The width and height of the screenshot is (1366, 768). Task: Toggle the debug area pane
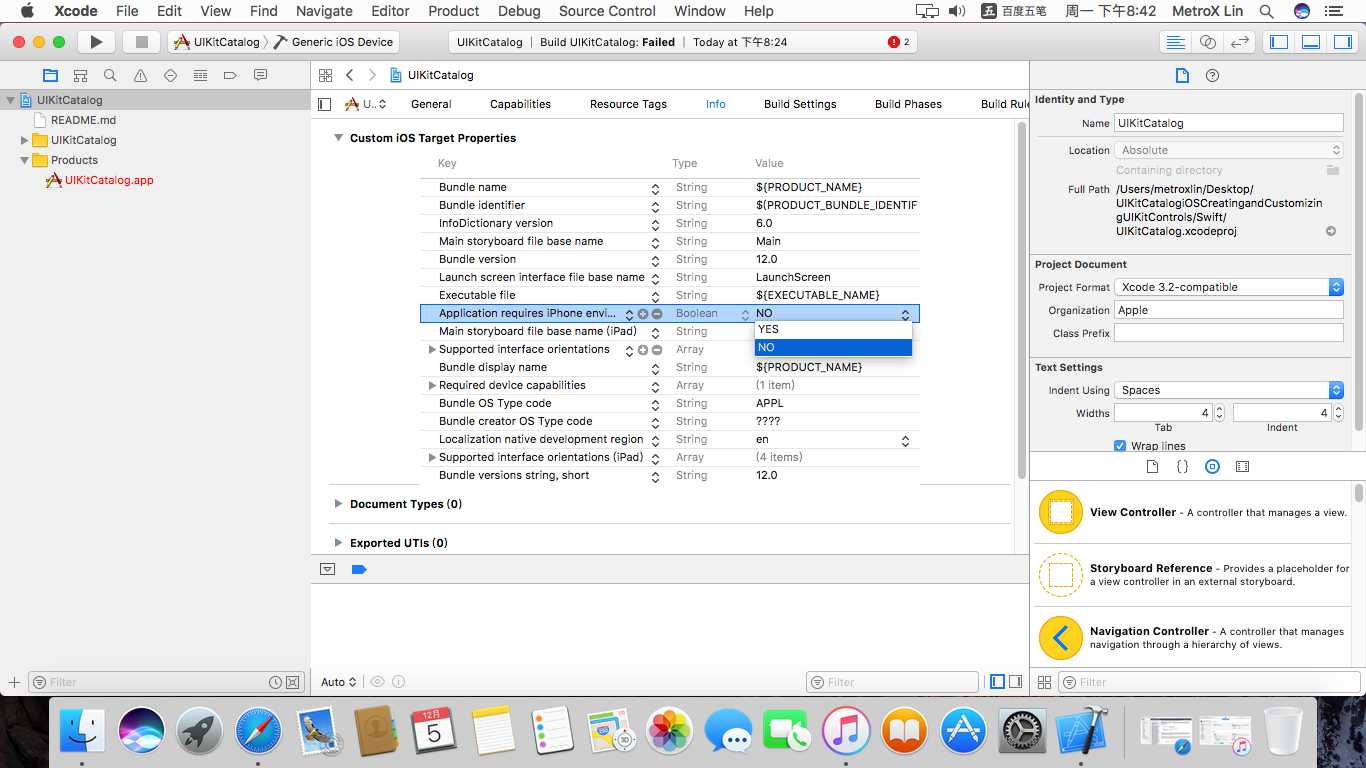click(1311, 42)
